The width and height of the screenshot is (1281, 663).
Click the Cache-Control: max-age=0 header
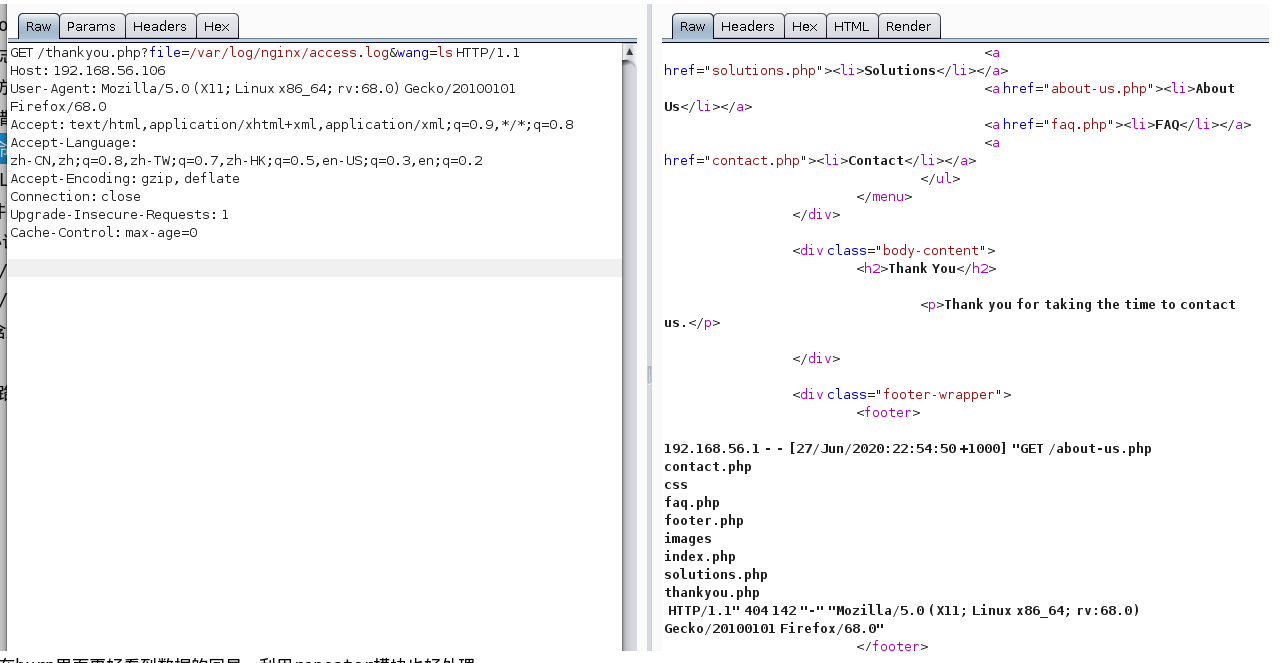tap(104, 233)
